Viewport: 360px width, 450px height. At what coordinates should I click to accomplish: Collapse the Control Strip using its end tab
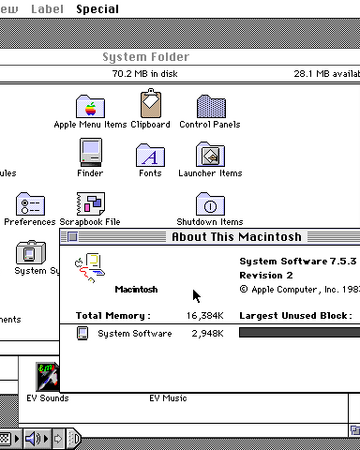[x=74, y=439]
